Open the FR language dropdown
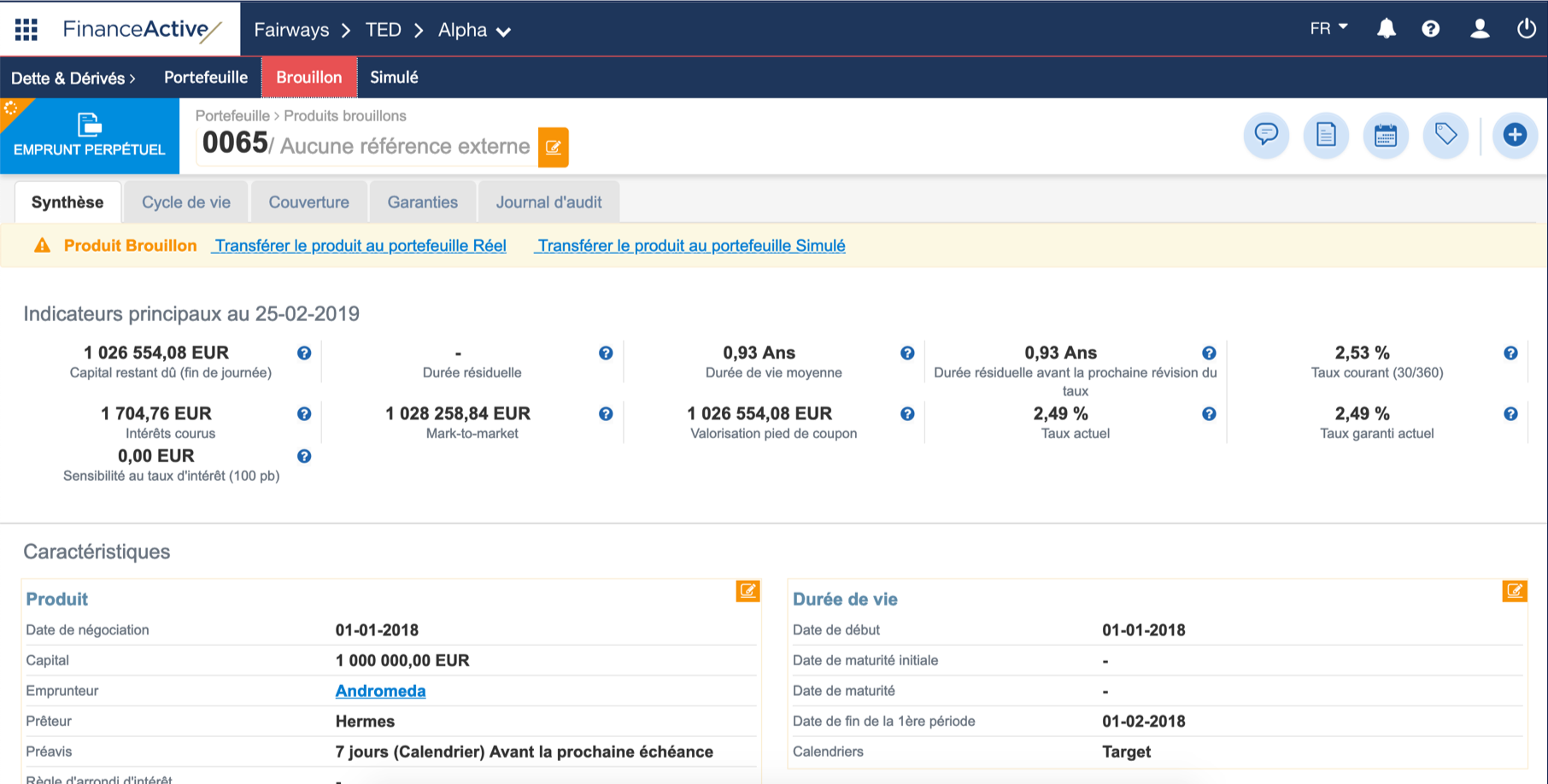 (x=1326, y=27)
